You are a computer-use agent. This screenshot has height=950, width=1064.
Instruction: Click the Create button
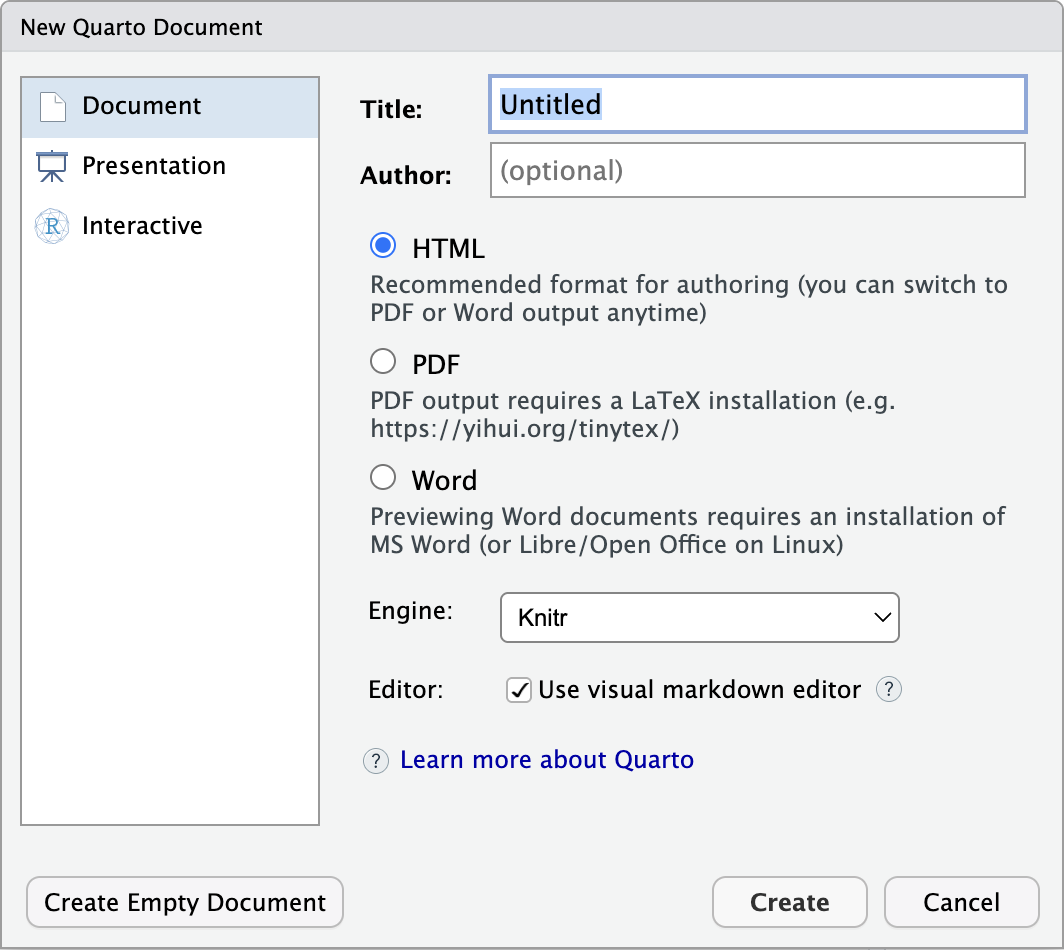click(x=789, y=901)
